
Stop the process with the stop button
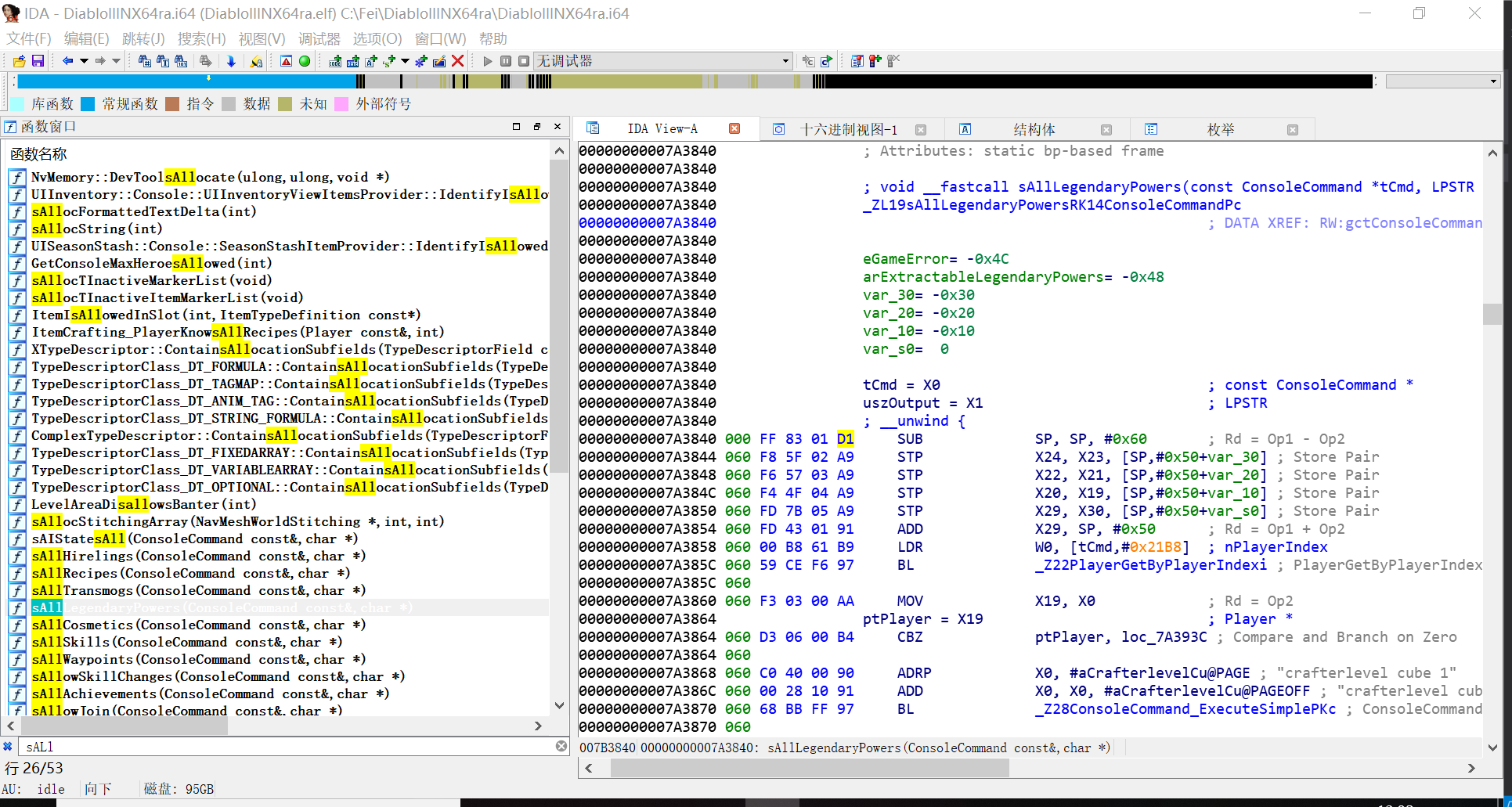(x=524, y=61)
